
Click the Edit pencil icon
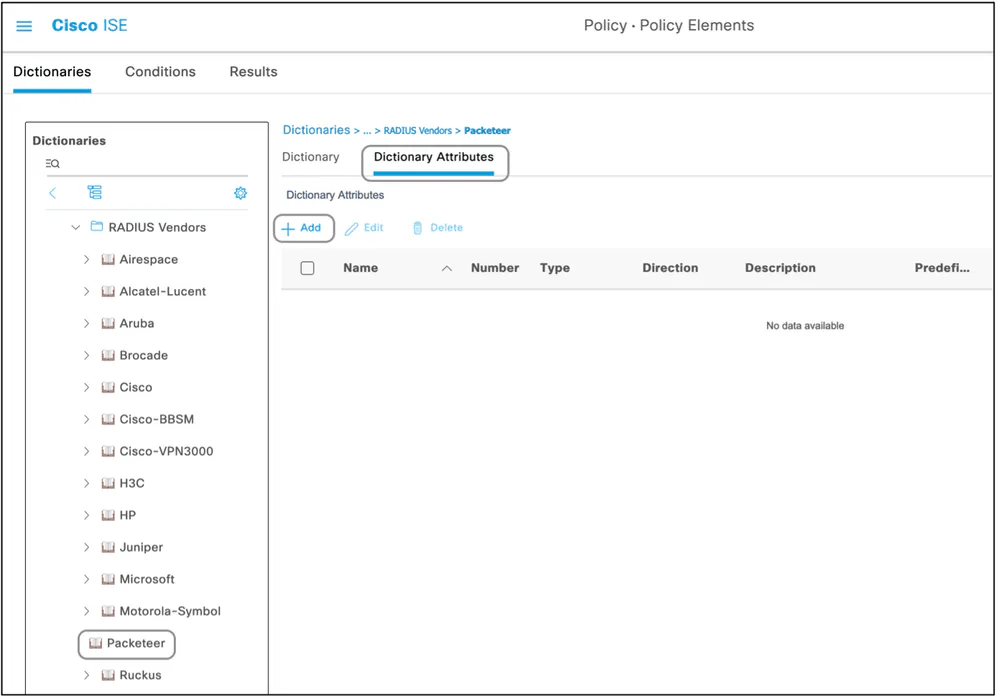364,228
